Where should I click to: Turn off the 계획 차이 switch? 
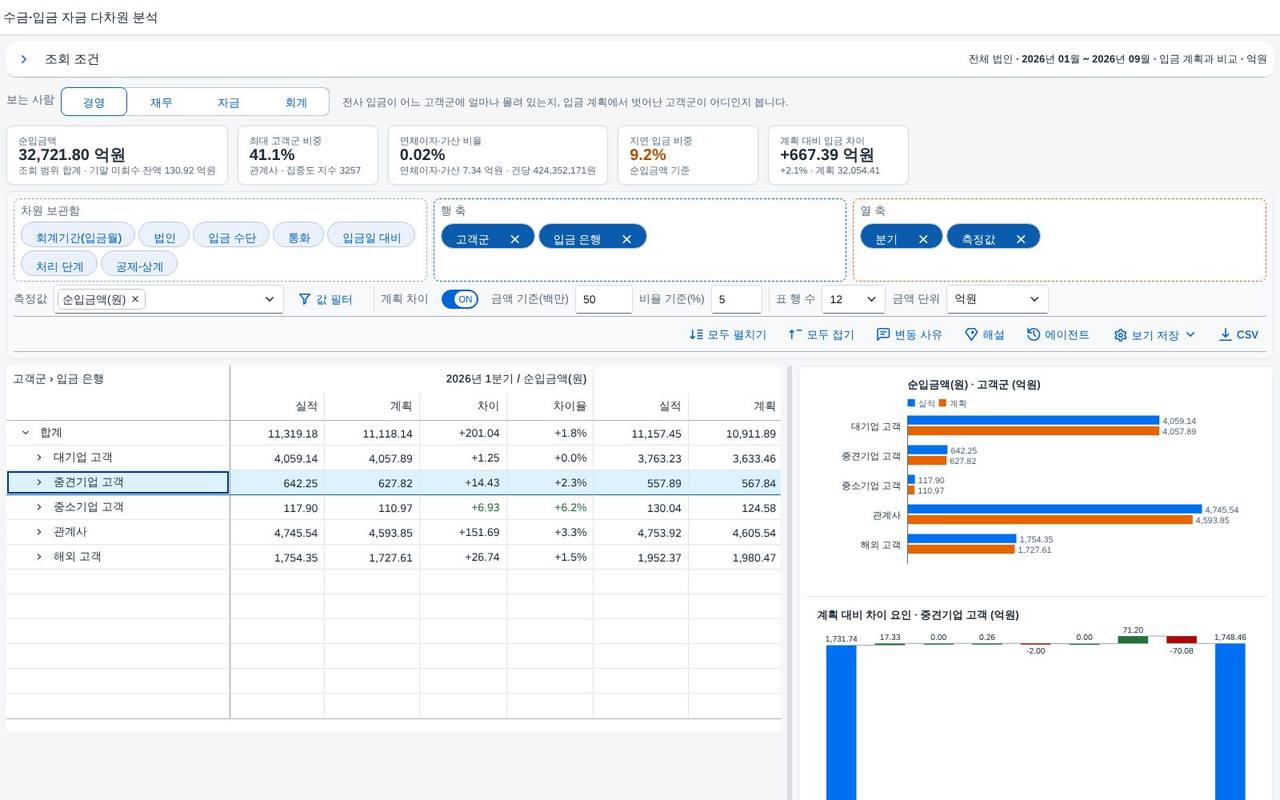pos(460,299)
